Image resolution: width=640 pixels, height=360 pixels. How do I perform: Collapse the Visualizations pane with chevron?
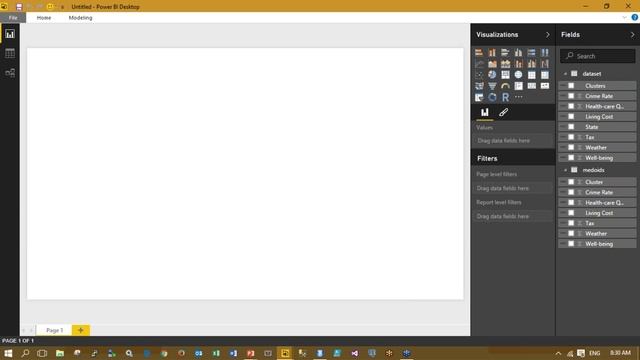click(x=548, y=35)
